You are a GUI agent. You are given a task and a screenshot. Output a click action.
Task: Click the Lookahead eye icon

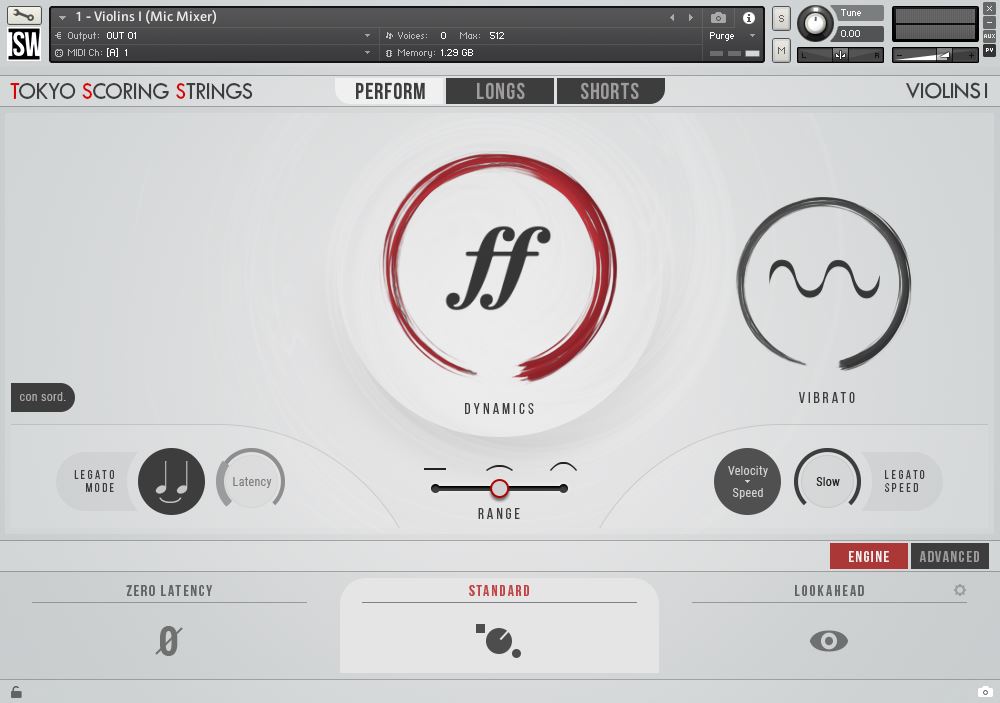pos(828,640)
